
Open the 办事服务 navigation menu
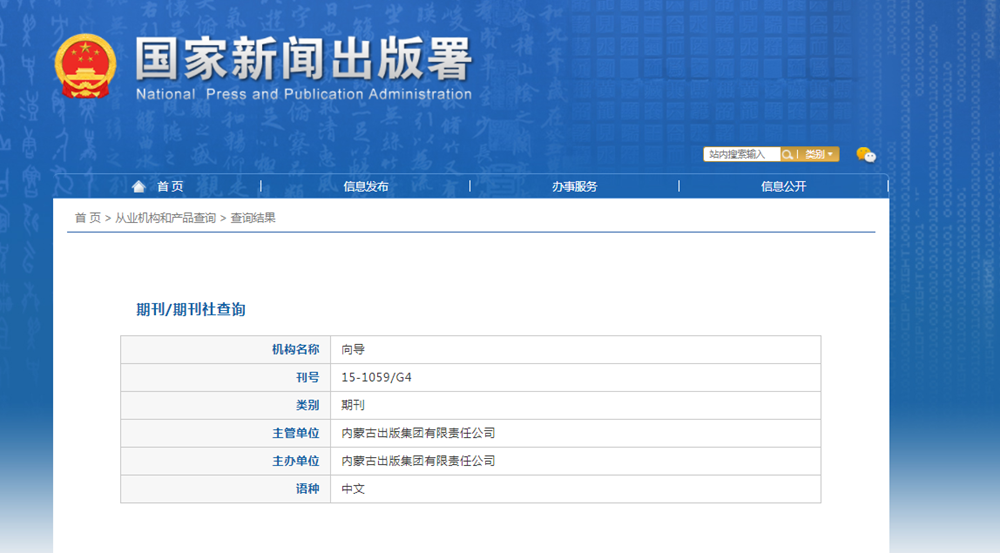[575, 186]
